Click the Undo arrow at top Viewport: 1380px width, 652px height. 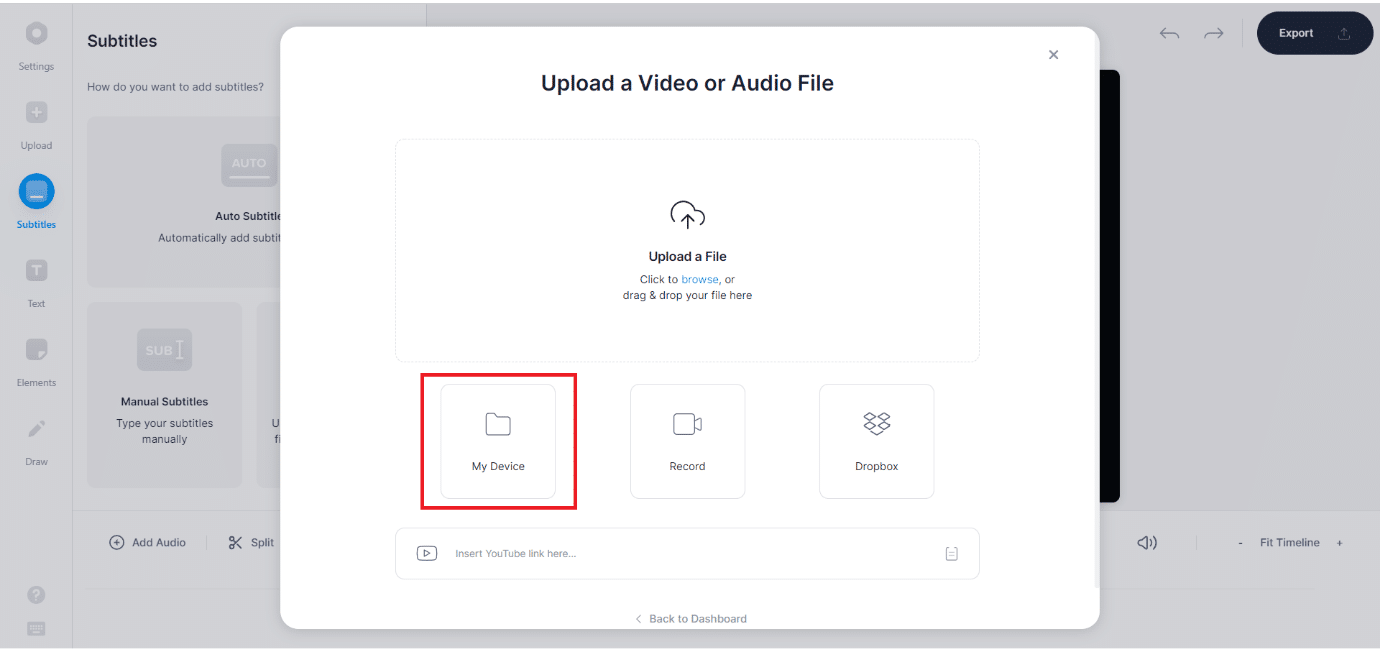(x=1169, y=33)
